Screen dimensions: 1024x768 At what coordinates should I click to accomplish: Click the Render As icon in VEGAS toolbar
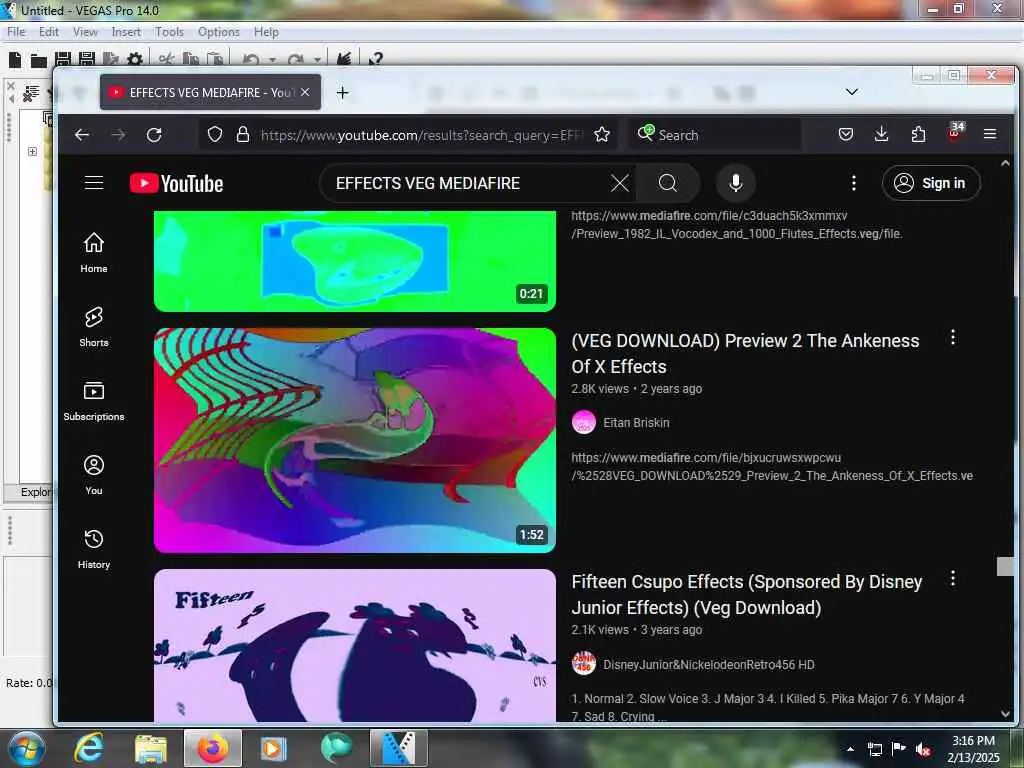[x=110, y=60]
